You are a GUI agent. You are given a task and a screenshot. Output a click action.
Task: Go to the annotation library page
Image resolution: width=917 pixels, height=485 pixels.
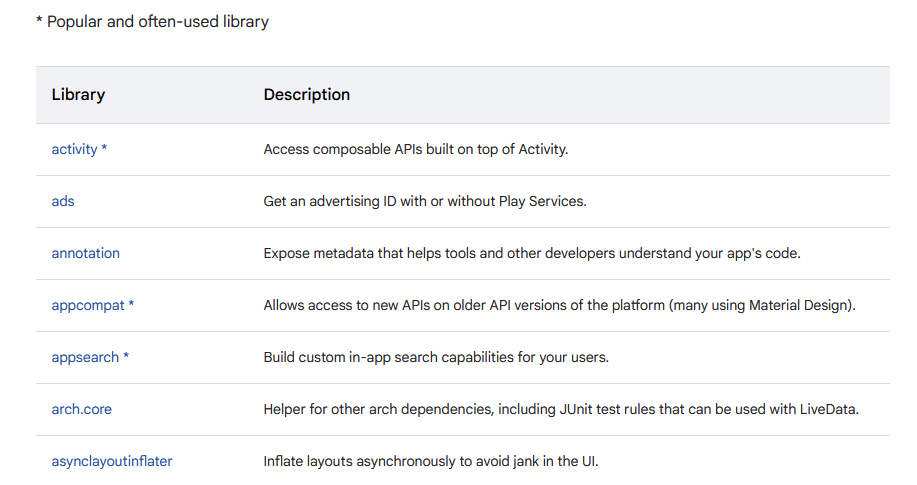tap(85, 253)
